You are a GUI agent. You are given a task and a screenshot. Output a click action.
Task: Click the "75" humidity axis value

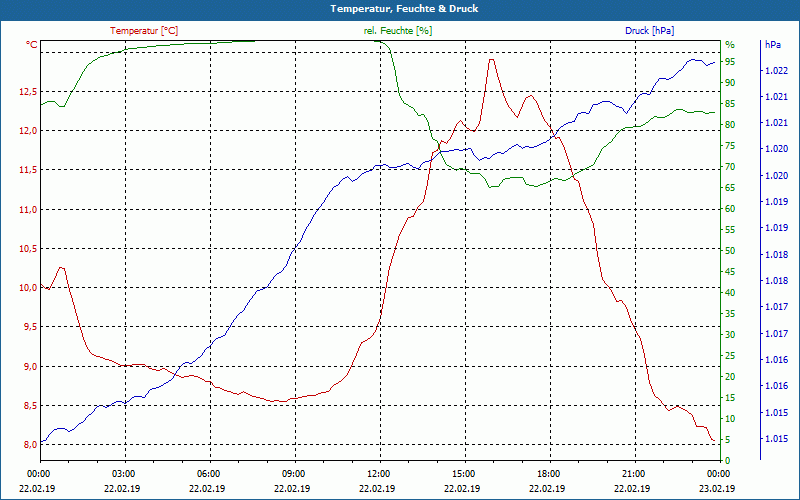pyautogui.click(x=730, y=146)
